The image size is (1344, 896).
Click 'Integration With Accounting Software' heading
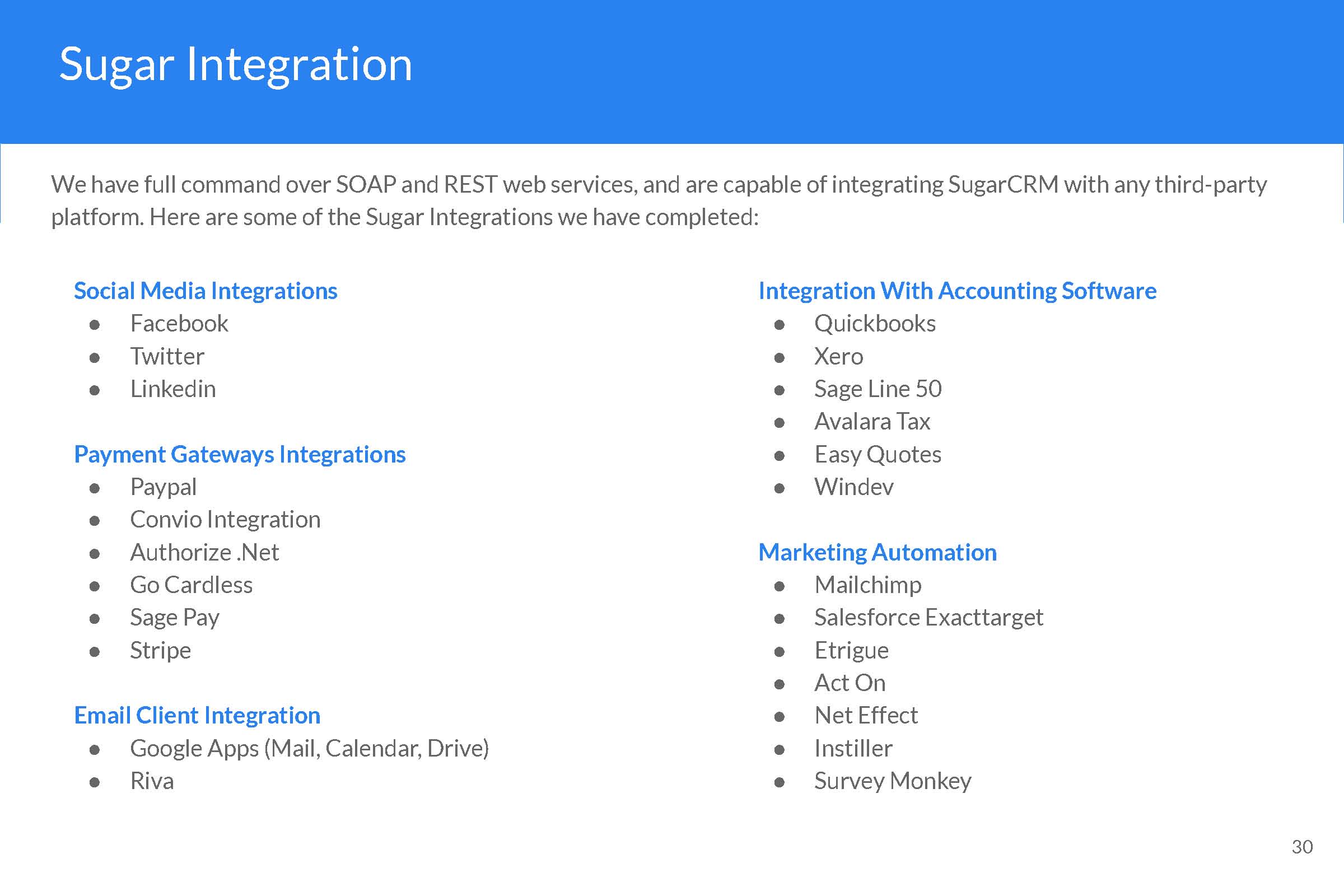[x=957, y=291]
